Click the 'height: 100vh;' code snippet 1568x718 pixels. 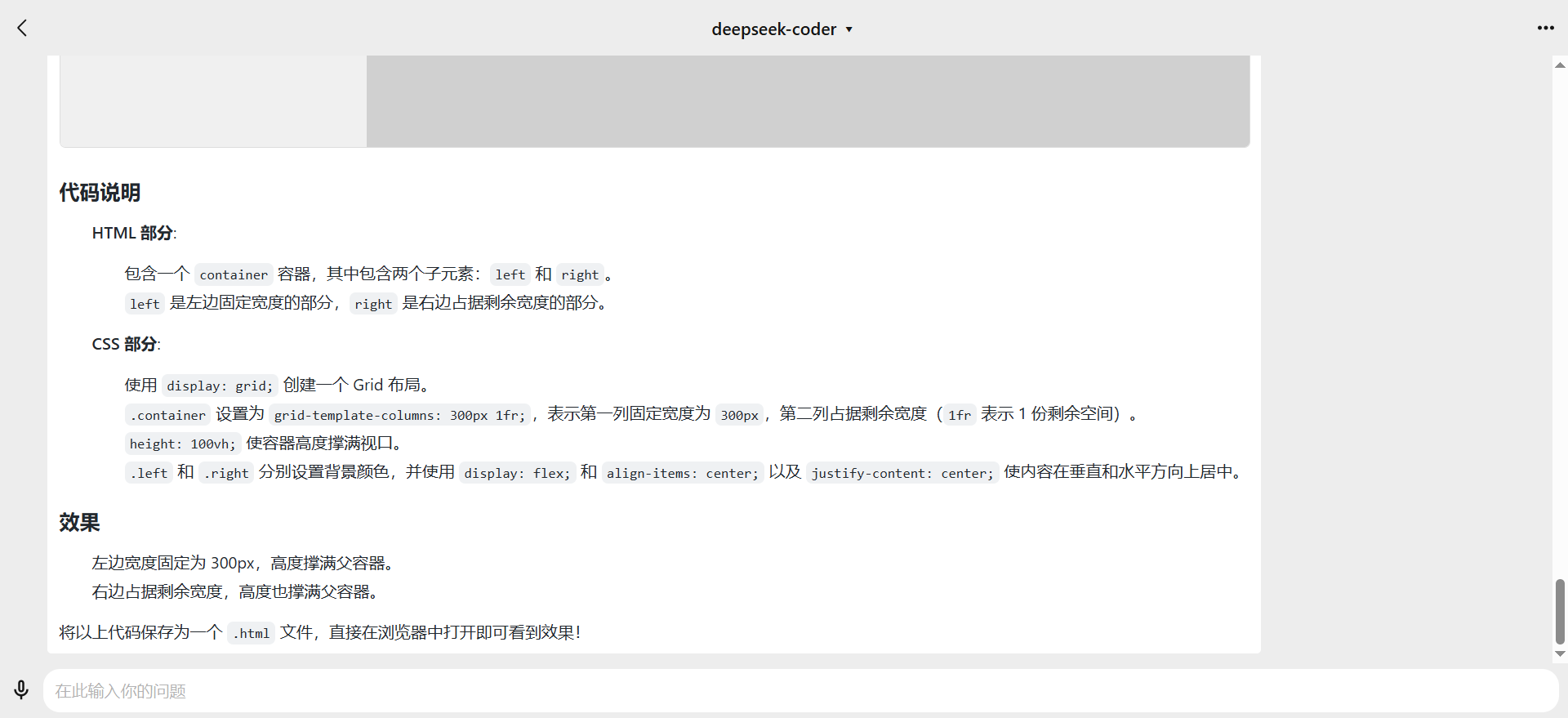coord(183,444)
